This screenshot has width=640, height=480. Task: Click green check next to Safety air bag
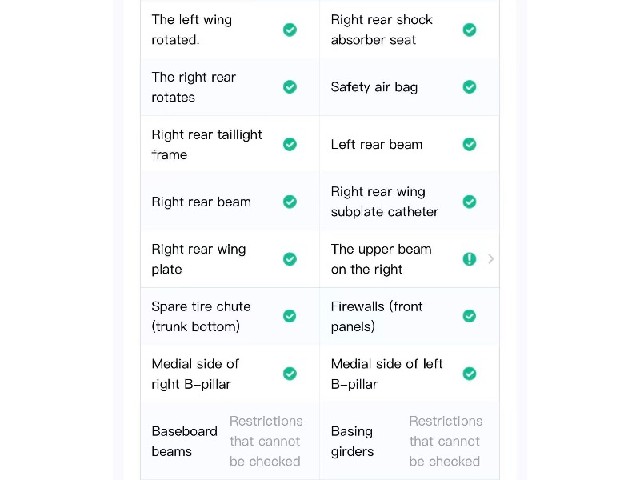469,87
